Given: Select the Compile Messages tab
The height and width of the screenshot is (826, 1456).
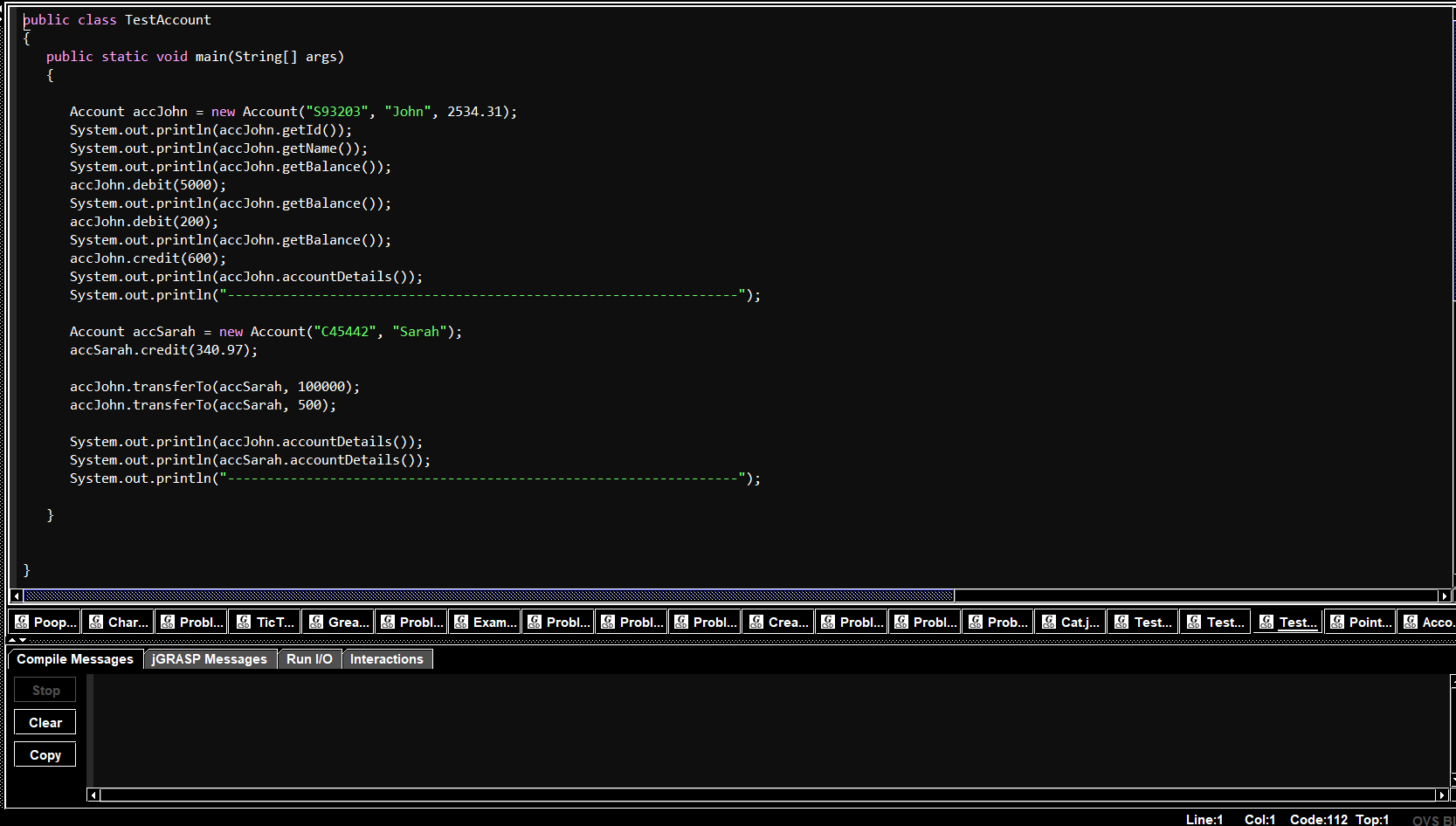Looking at the screenshot, I should coord(74,659).
